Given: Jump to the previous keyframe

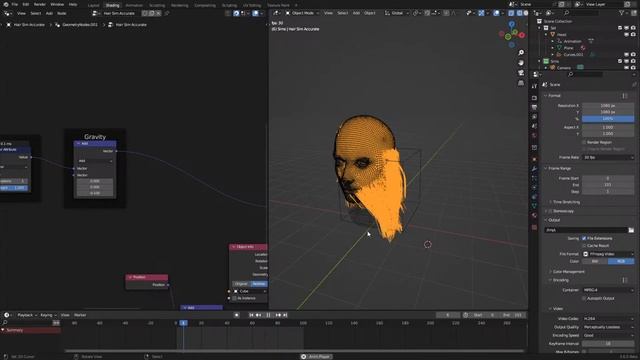Looking at the screenshot, I should pyautogui.click(x=258, y=315).
